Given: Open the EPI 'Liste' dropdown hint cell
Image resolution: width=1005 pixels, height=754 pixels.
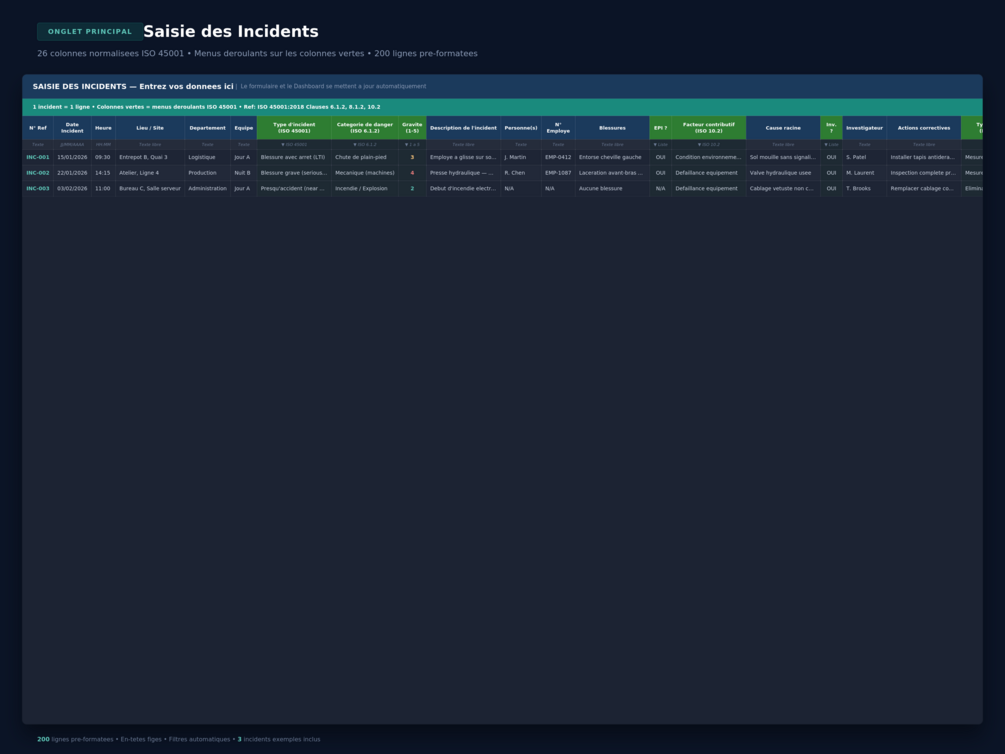Looking at the screenshot, I should (660, 145).
